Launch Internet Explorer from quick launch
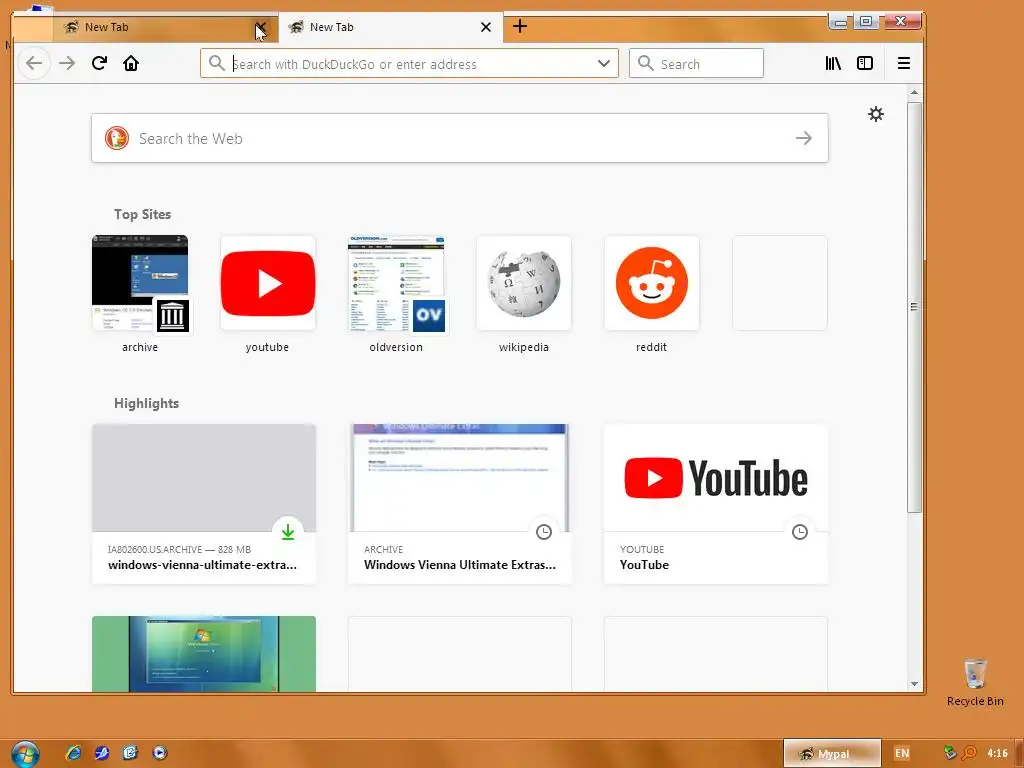The height and width of the screenshot is (768, 1024). pyautogui.click(x=73, y=753)
